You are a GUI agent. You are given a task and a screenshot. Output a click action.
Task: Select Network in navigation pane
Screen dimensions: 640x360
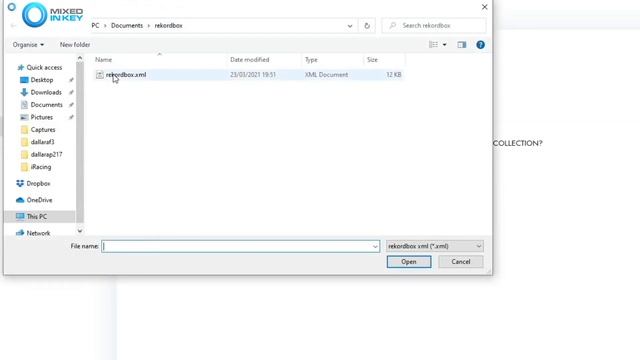coord(38,233)
